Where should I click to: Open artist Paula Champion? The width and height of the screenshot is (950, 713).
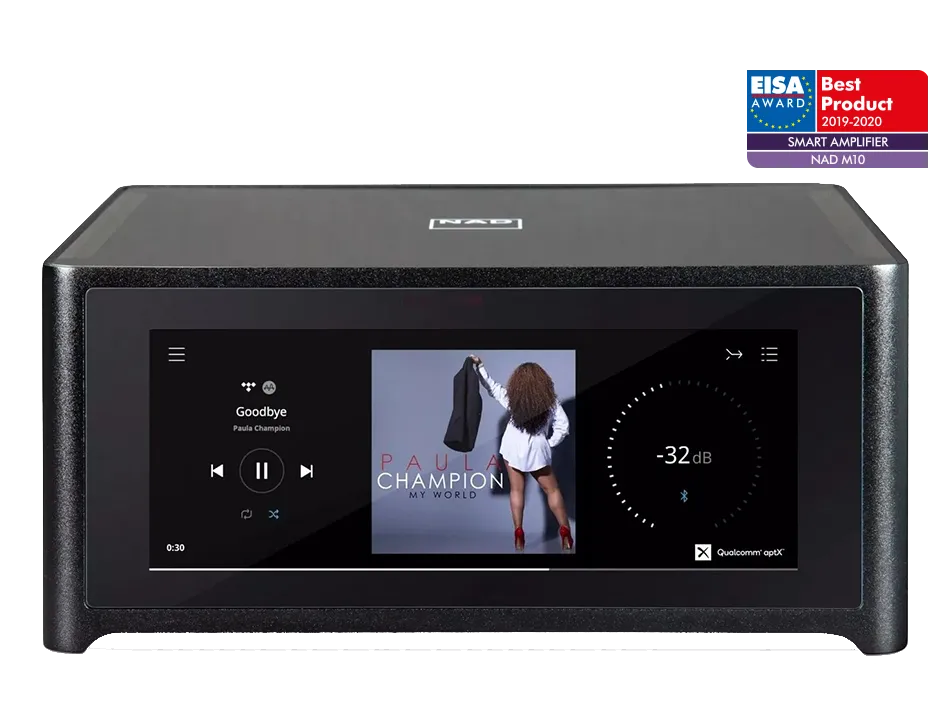262,428
